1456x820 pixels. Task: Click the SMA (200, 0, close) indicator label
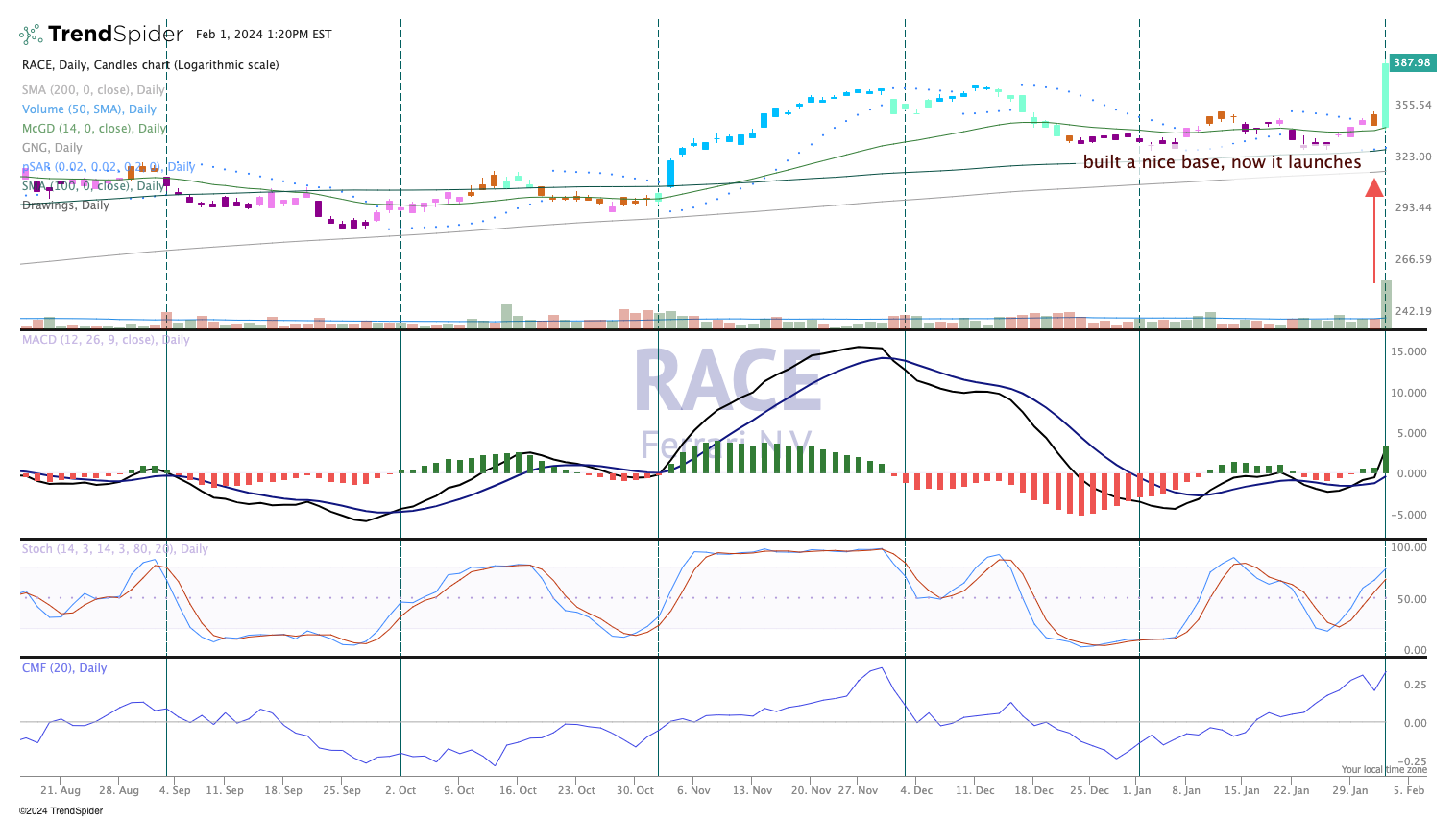[x=93, y=90]
